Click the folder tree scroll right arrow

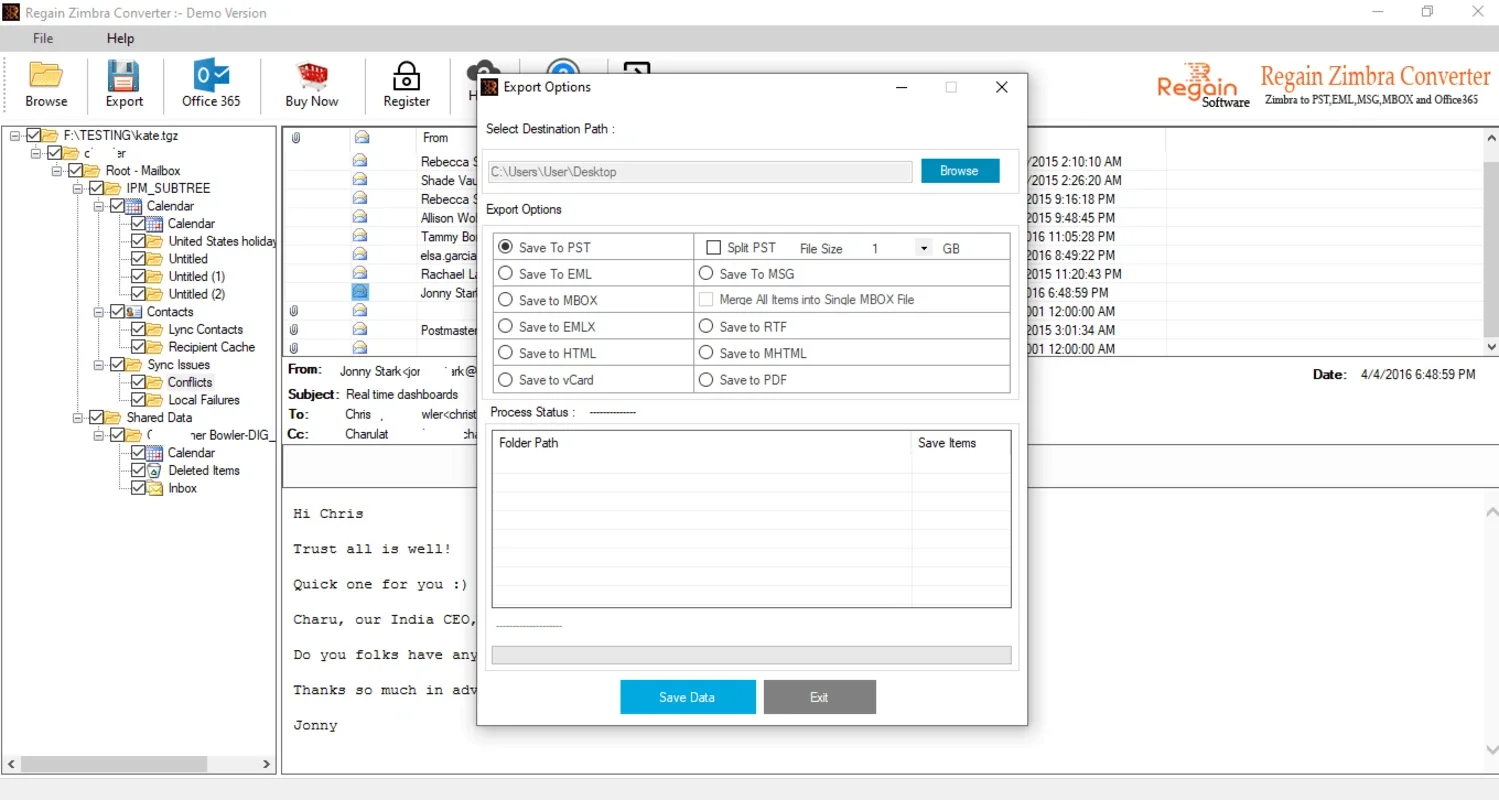pos(266,764)
